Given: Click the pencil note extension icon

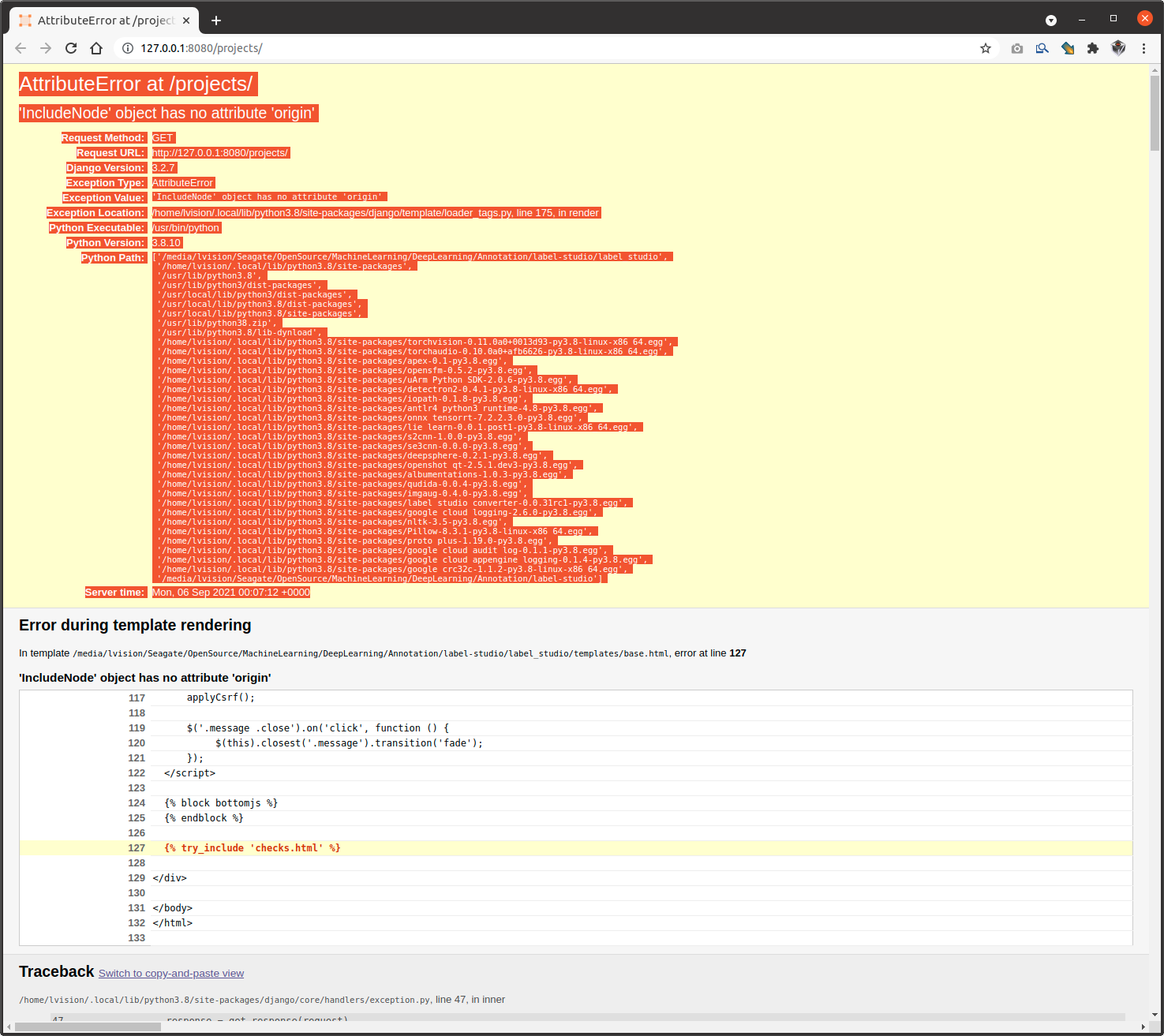Looking at the screenshot, I should (1068, 48).
